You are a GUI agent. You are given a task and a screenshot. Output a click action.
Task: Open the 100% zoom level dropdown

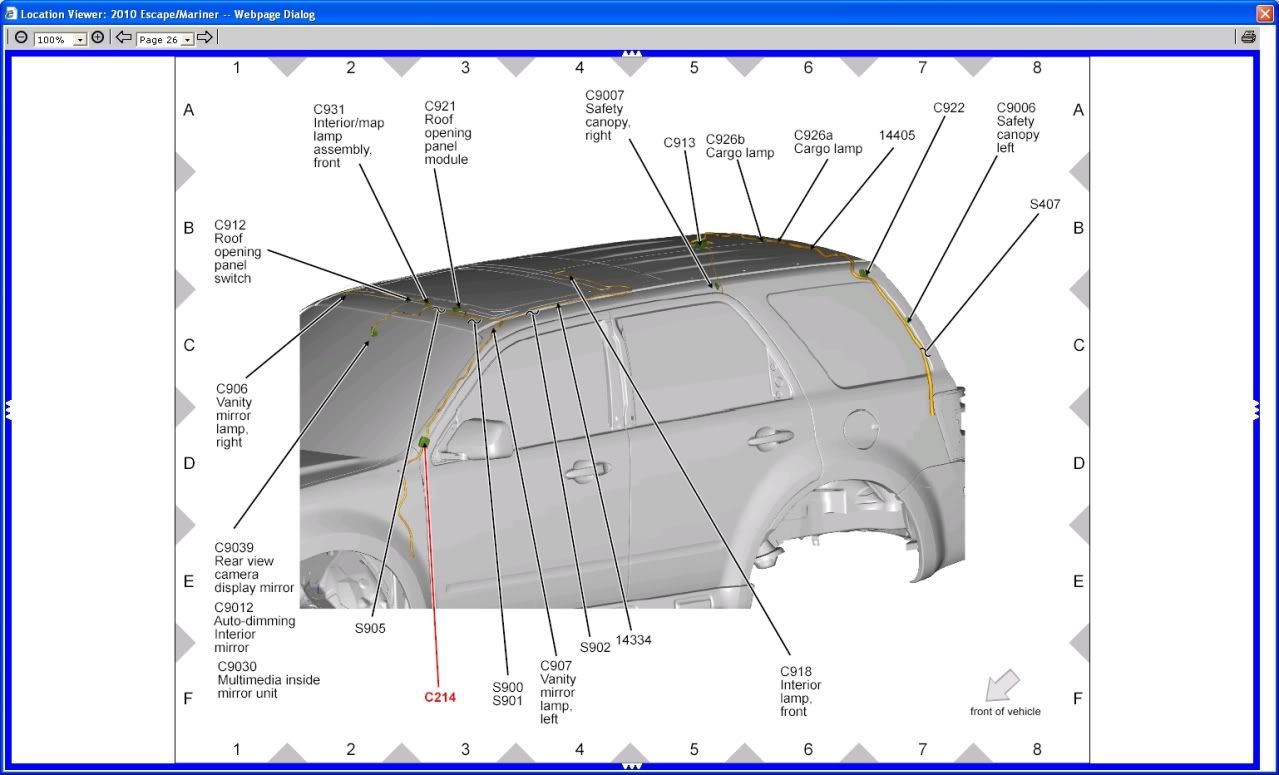click(x=61, y=40)
